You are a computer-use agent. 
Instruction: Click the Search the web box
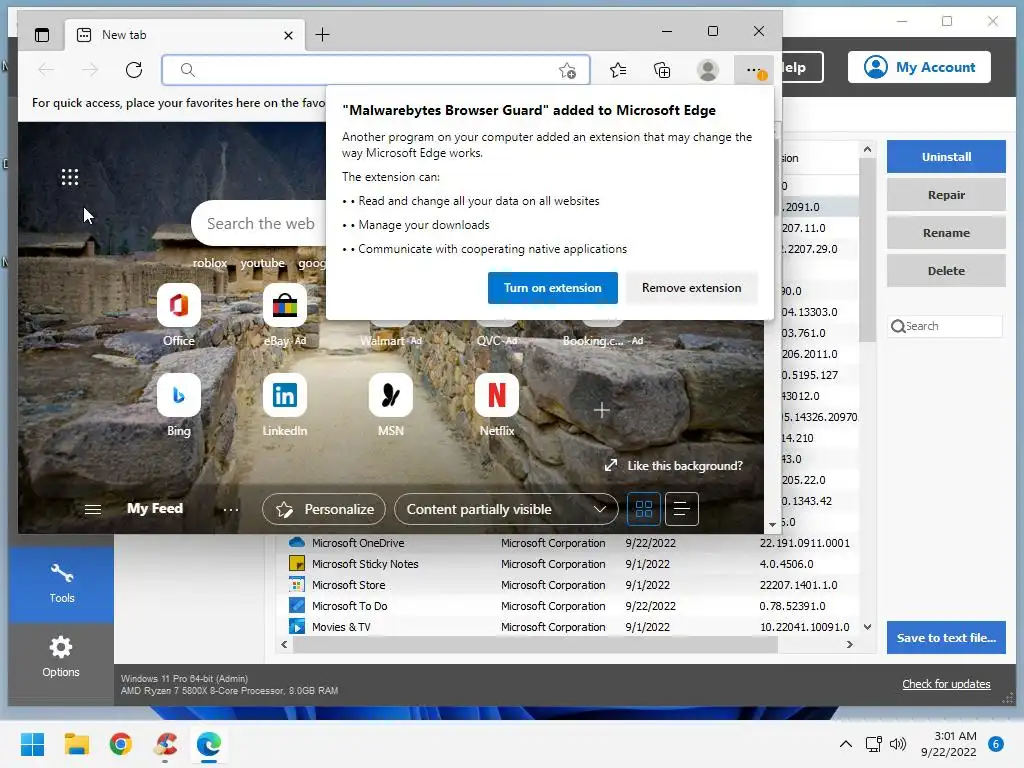pyautogui.click(x=260, y=223)
